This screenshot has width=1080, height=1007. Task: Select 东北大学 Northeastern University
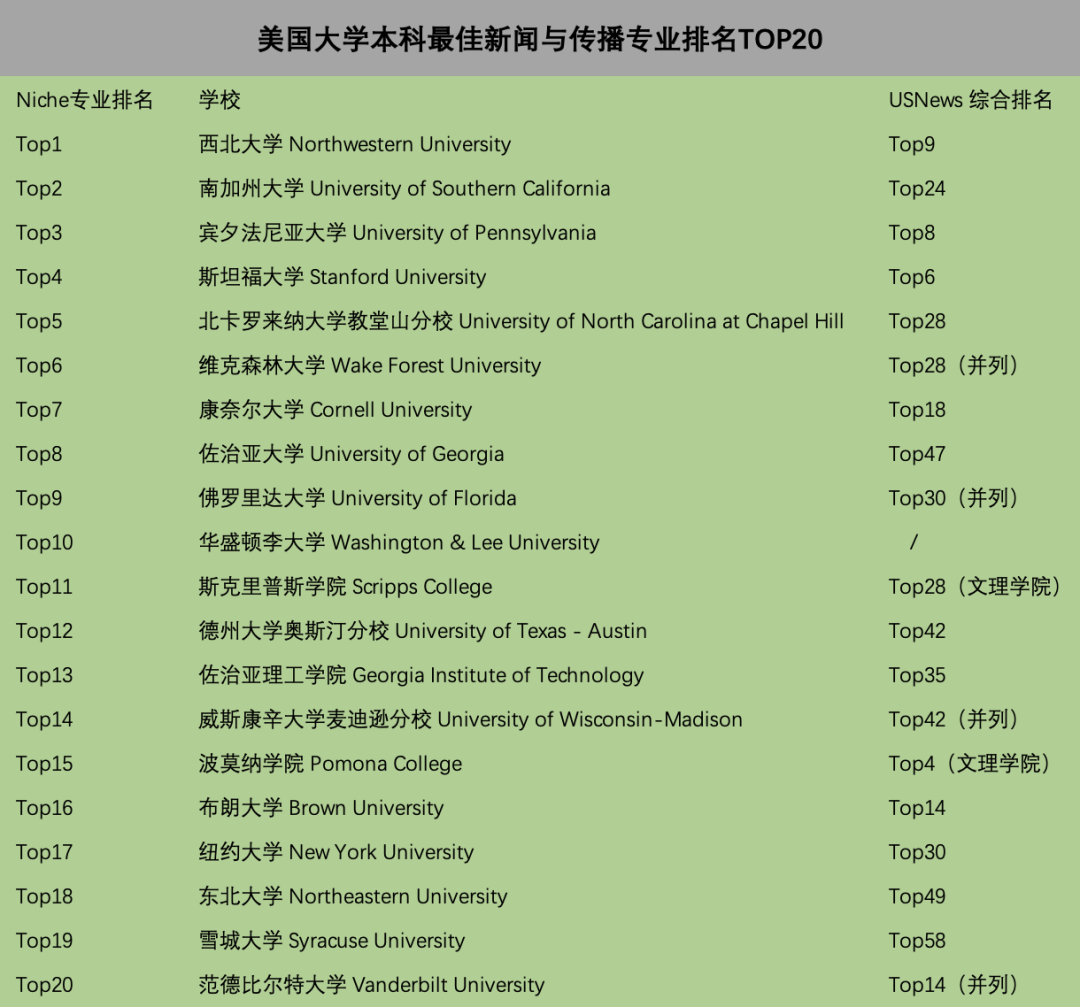353,896
